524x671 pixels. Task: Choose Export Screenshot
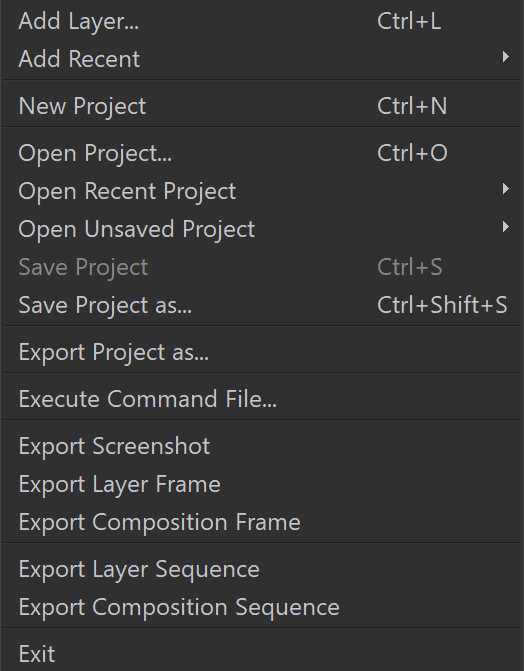(x=262, y=446)
